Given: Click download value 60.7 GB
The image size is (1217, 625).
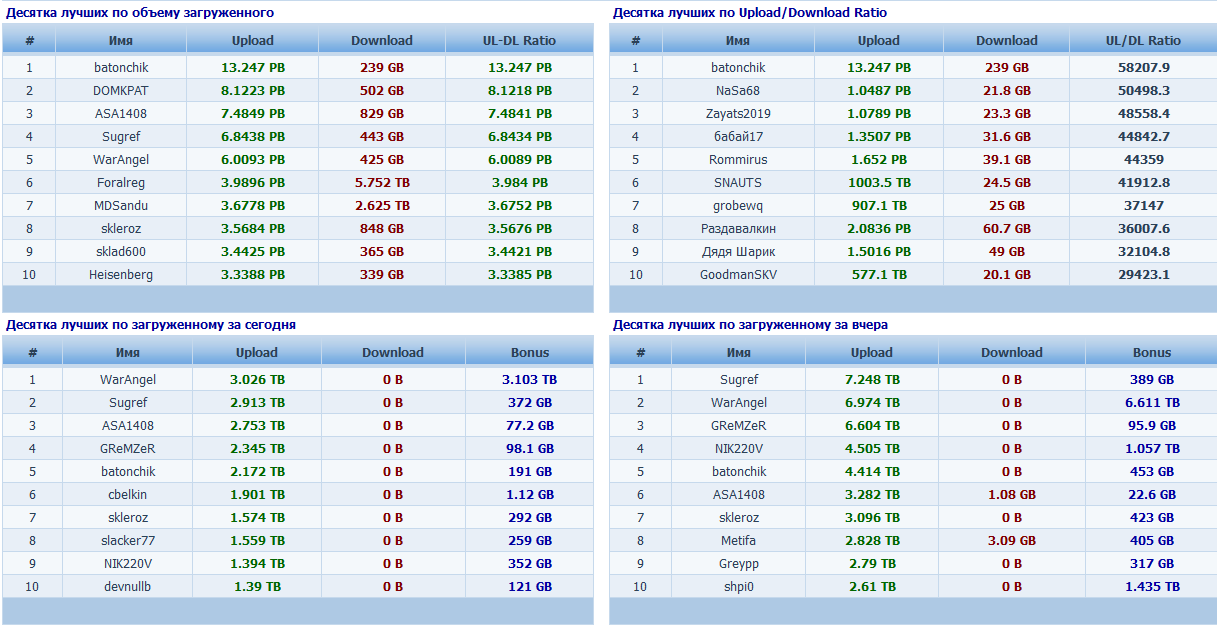Looking at the screenshot, I should pos(1007,228).
